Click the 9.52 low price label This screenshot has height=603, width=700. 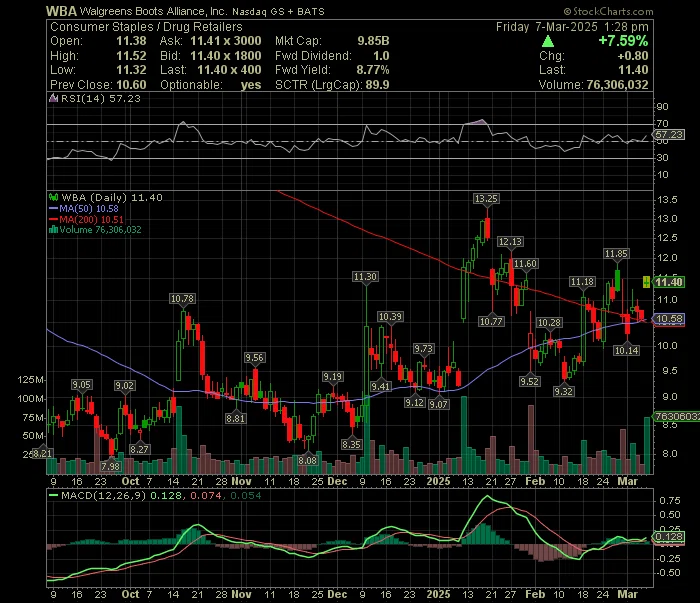529,382
